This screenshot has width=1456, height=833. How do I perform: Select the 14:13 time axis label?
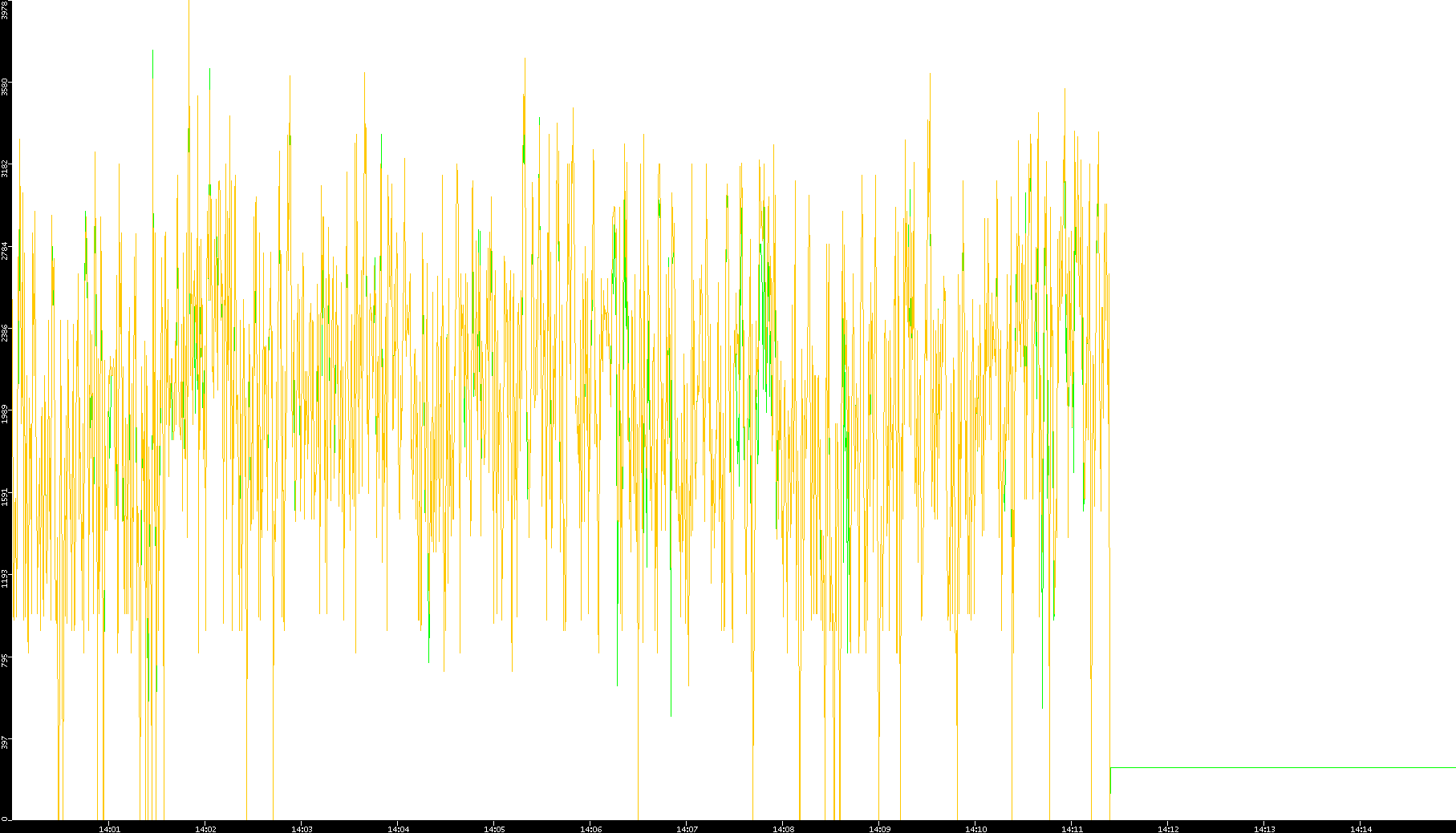pos(1264,829)
